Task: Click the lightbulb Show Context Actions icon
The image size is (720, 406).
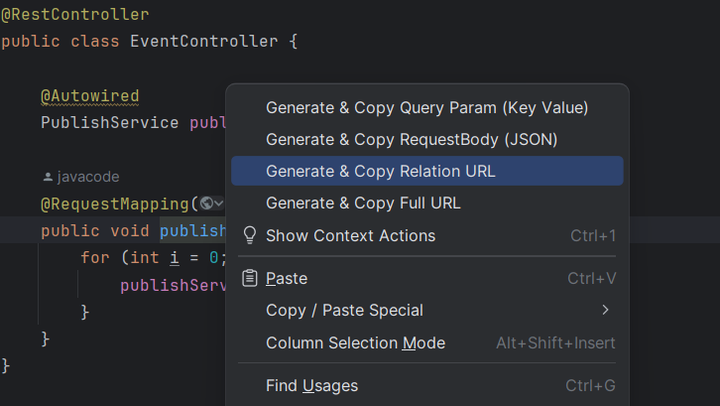Action: click(250, 235)
